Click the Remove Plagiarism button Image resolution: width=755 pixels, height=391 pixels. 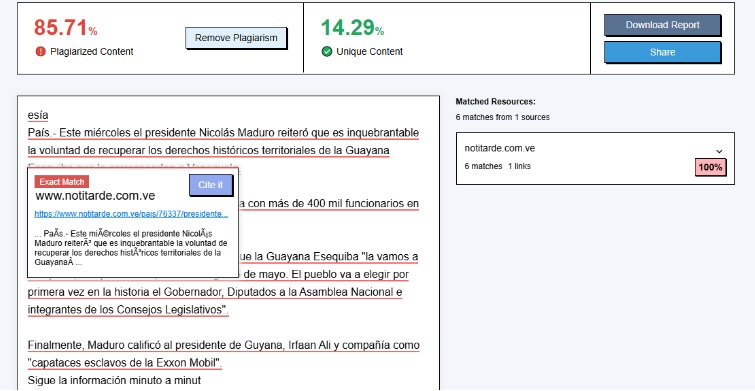236,38
